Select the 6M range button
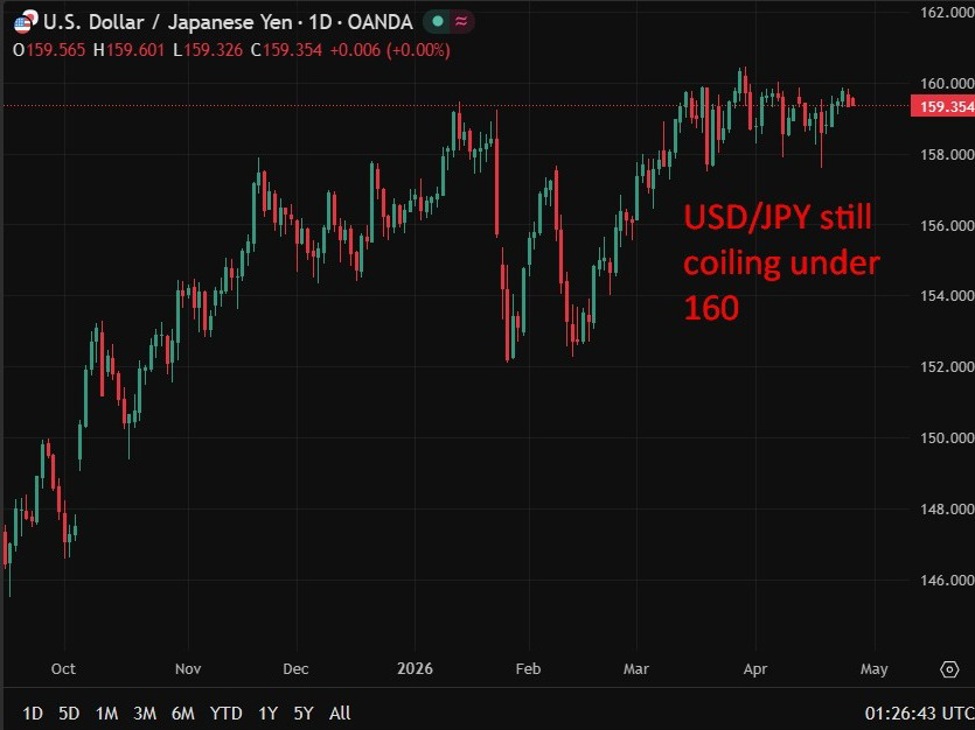This screenshot has height=730, width=975. click(x=183, y=714)
